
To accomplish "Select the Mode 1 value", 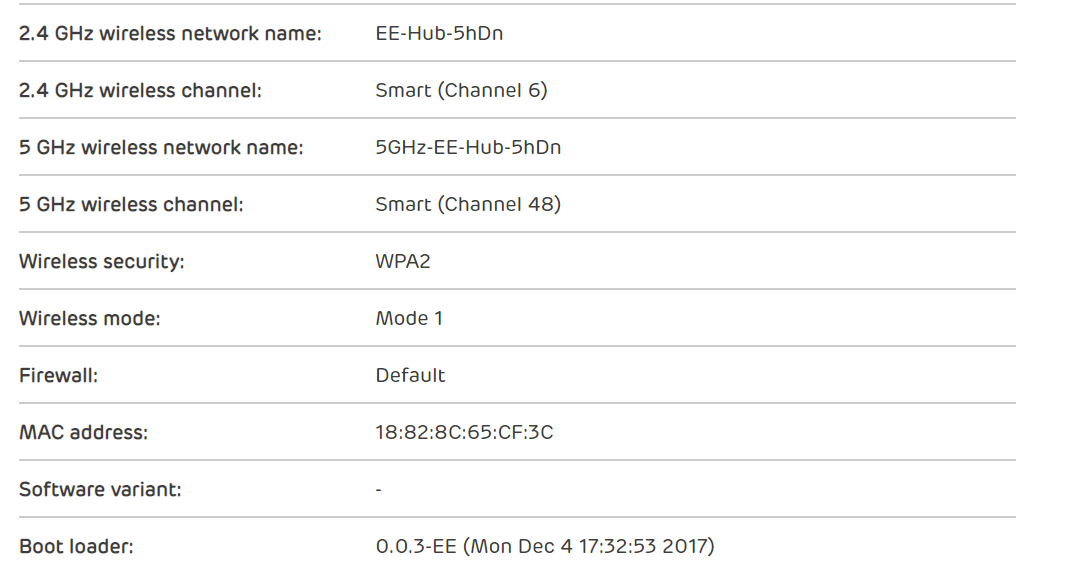I will (409, 318).
